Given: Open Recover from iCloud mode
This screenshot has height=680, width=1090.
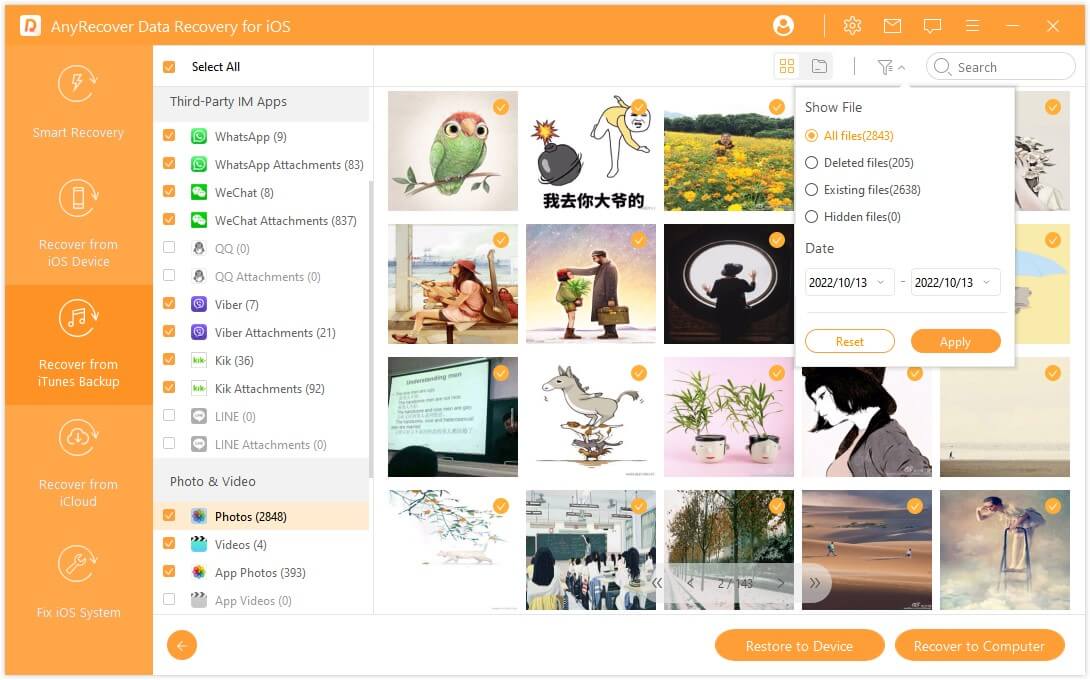Looking at the screenshot, I should 77,460.
